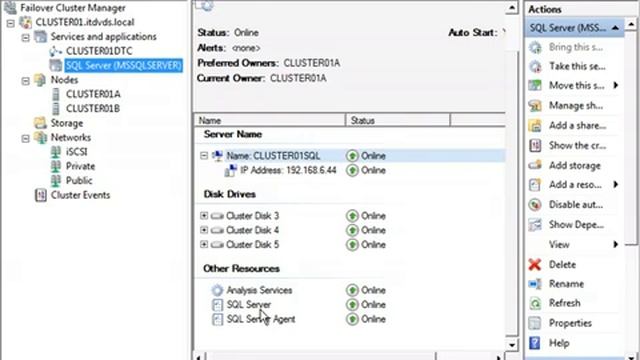Select IP Address: 192.168.6.44 text
The height and width of the screenshot is (360, 640).
[x=288, y=170]
